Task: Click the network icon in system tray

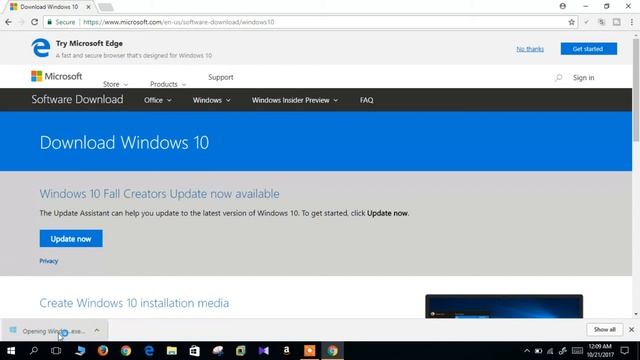Action: 550,351
